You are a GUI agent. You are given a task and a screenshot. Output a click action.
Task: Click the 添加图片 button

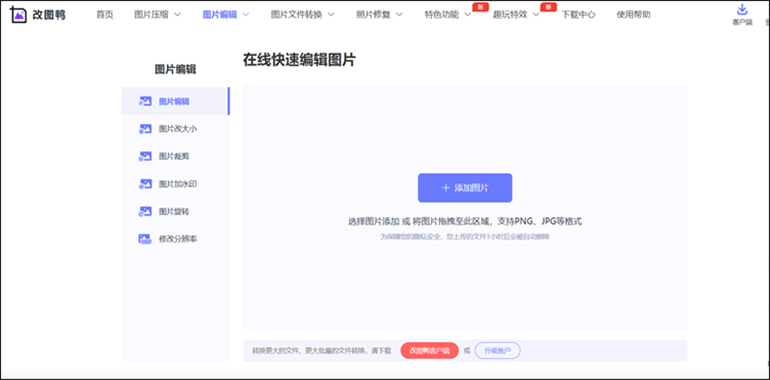465,188
